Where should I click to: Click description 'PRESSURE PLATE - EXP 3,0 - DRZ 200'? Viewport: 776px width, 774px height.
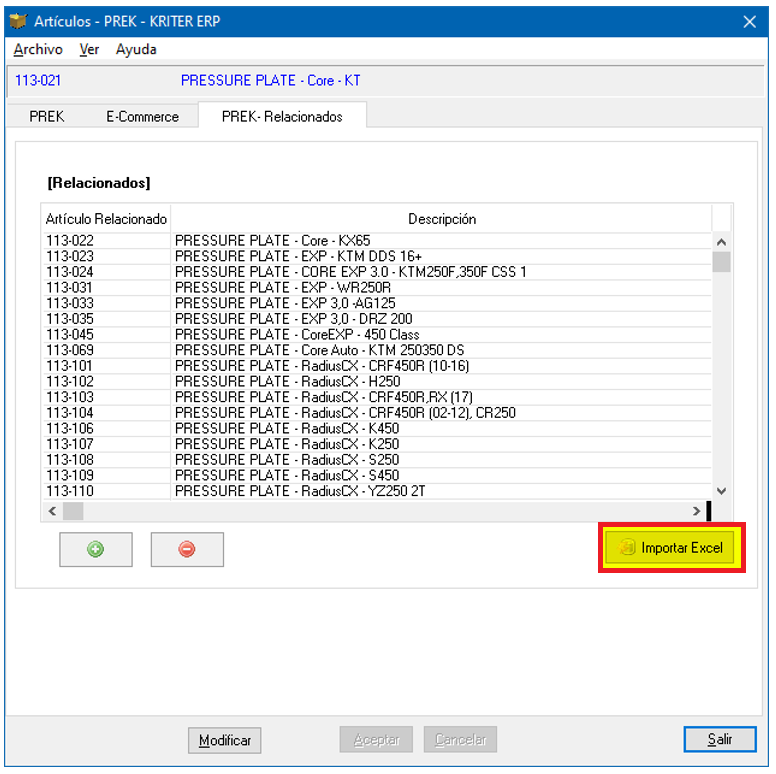click(293, 319)
